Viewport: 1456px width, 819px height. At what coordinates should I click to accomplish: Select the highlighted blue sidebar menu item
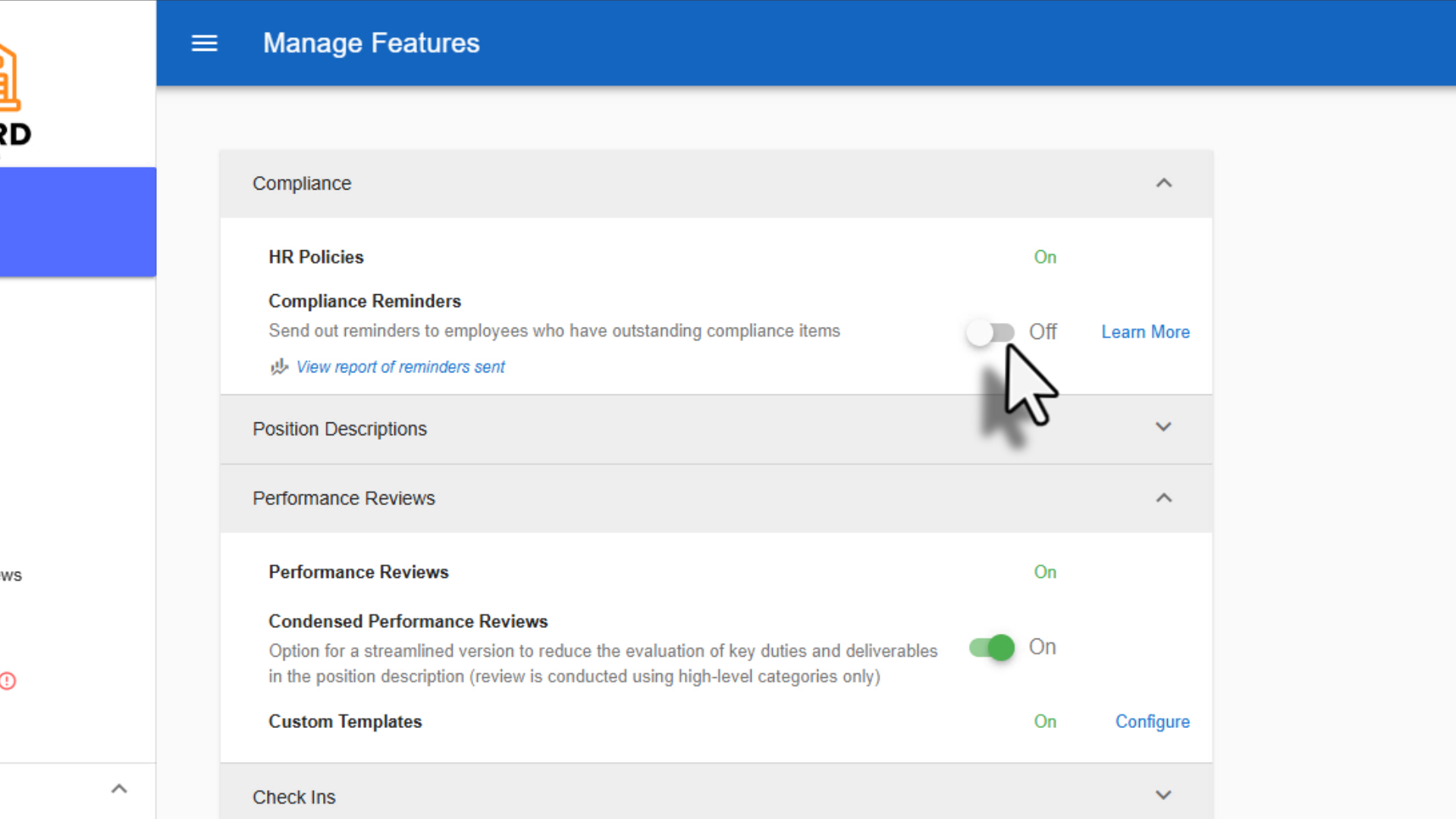[77, 221]
